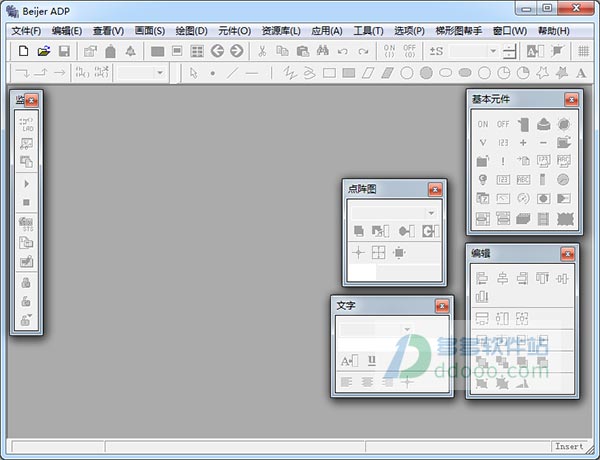Click the next screen right arrow icon
The width and height of the screenshot is (600, 460).
coord(237,51)
